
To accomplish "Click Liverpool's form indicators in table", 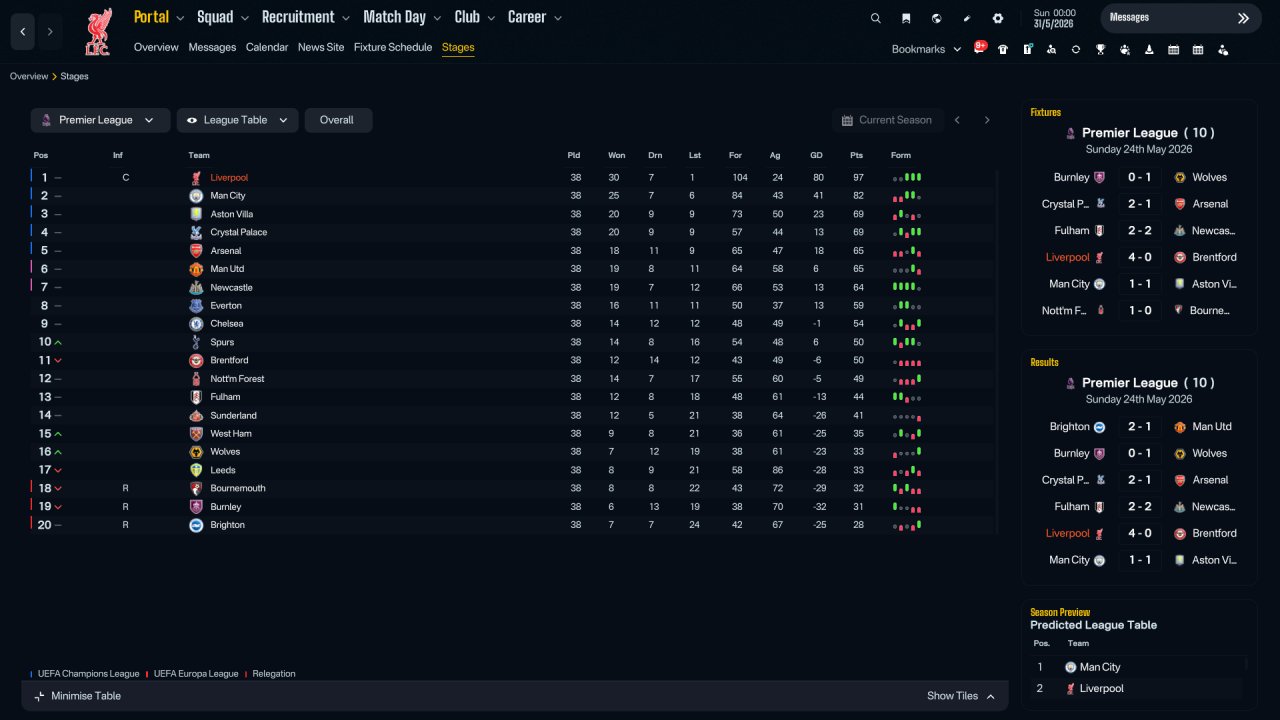I will [907, 178].
